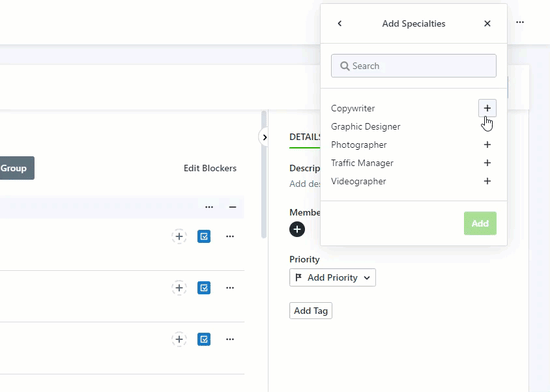Click the Add Tag button

pos(311,311)
